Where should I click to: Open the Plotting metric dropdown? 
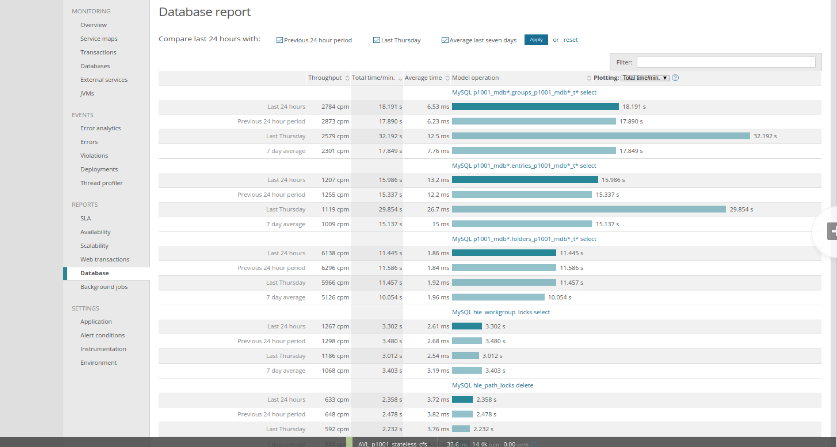click(645, 77)
